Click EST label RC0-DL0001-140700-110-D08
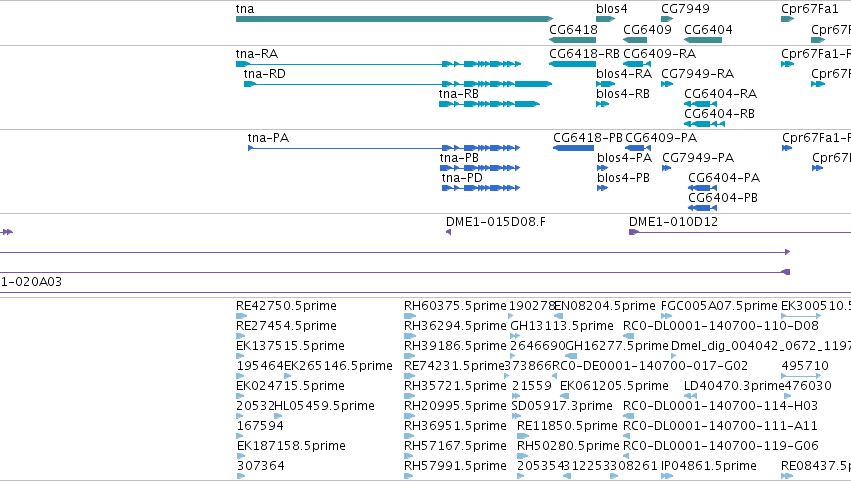 [721, 326]
